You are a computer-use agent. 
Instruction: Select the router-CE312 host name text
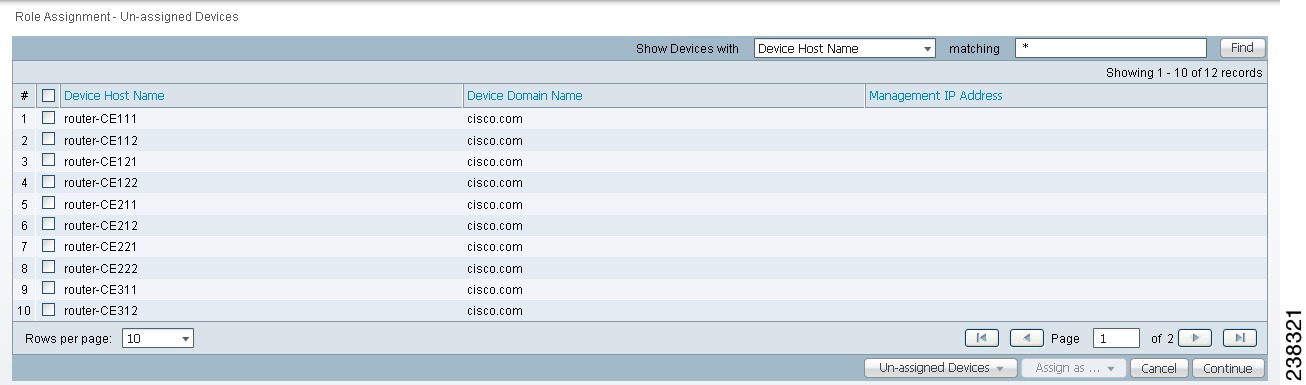click(x=101, y=311)
